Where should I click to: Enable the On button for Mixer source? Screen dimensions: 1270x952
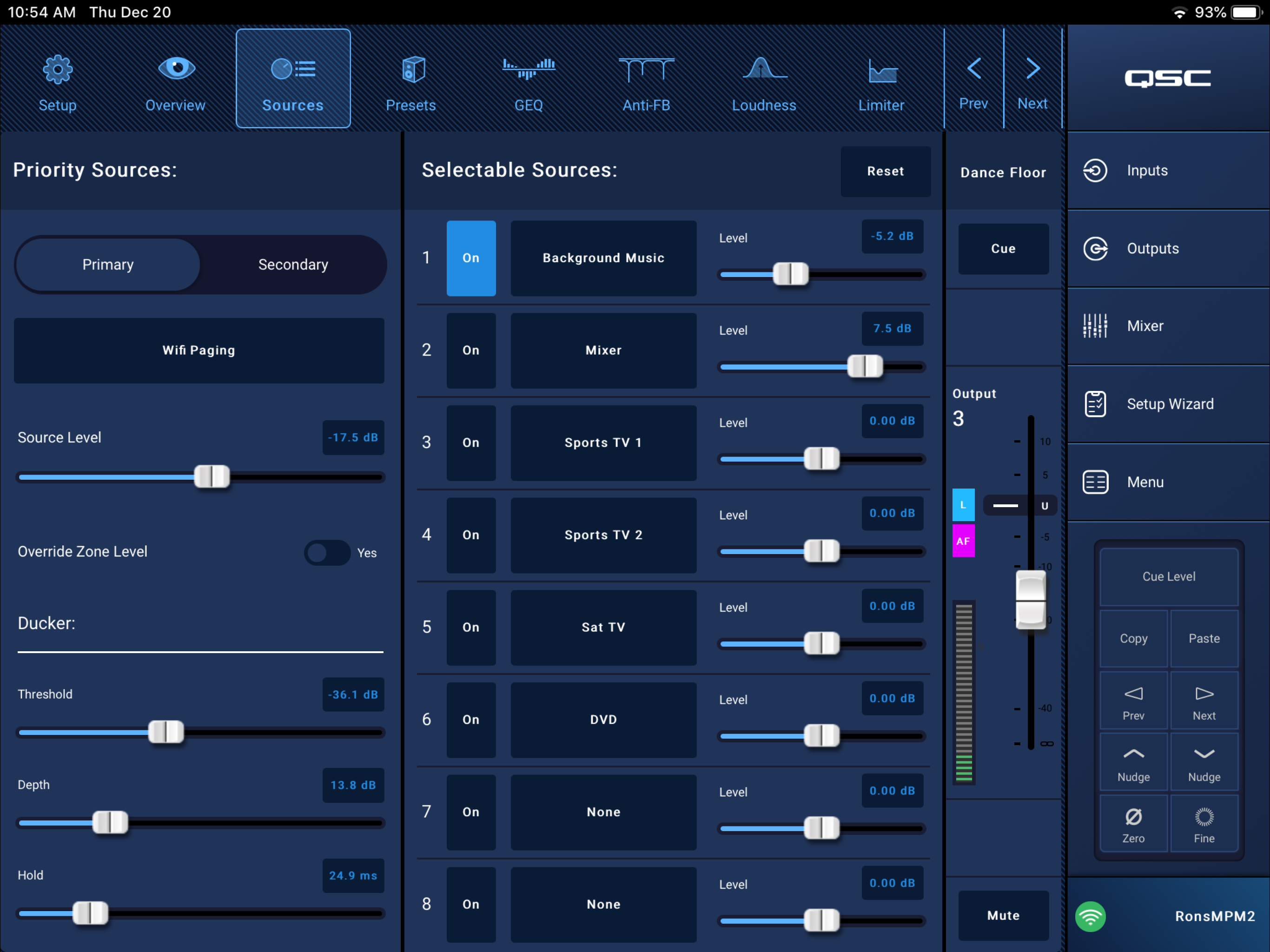(x=471, y=350)
